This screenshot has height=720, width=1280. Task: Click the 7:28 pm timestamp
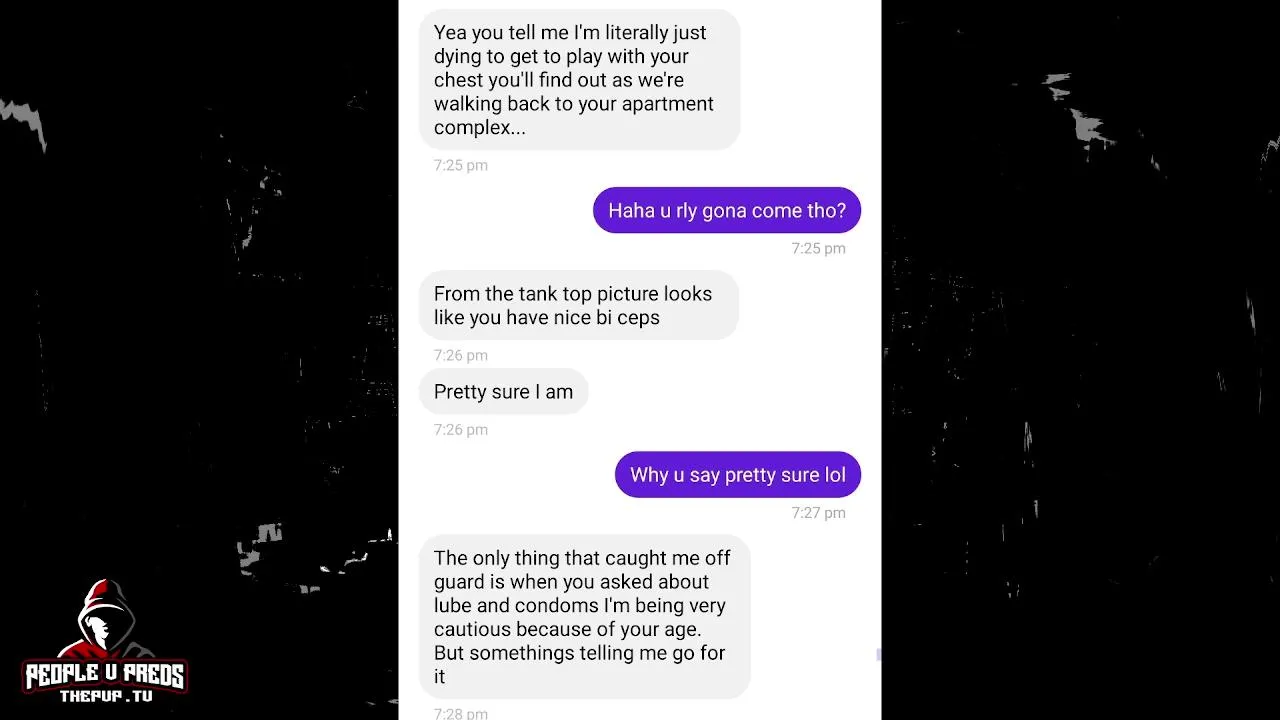[460, 714]
